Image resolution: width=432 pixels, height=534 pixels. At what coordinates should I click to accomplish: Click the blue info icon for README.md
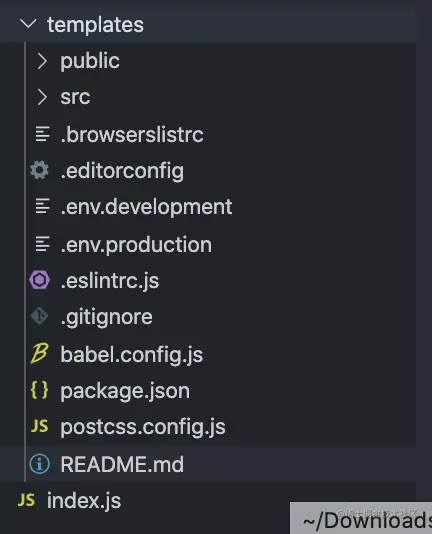pos(40,464)
